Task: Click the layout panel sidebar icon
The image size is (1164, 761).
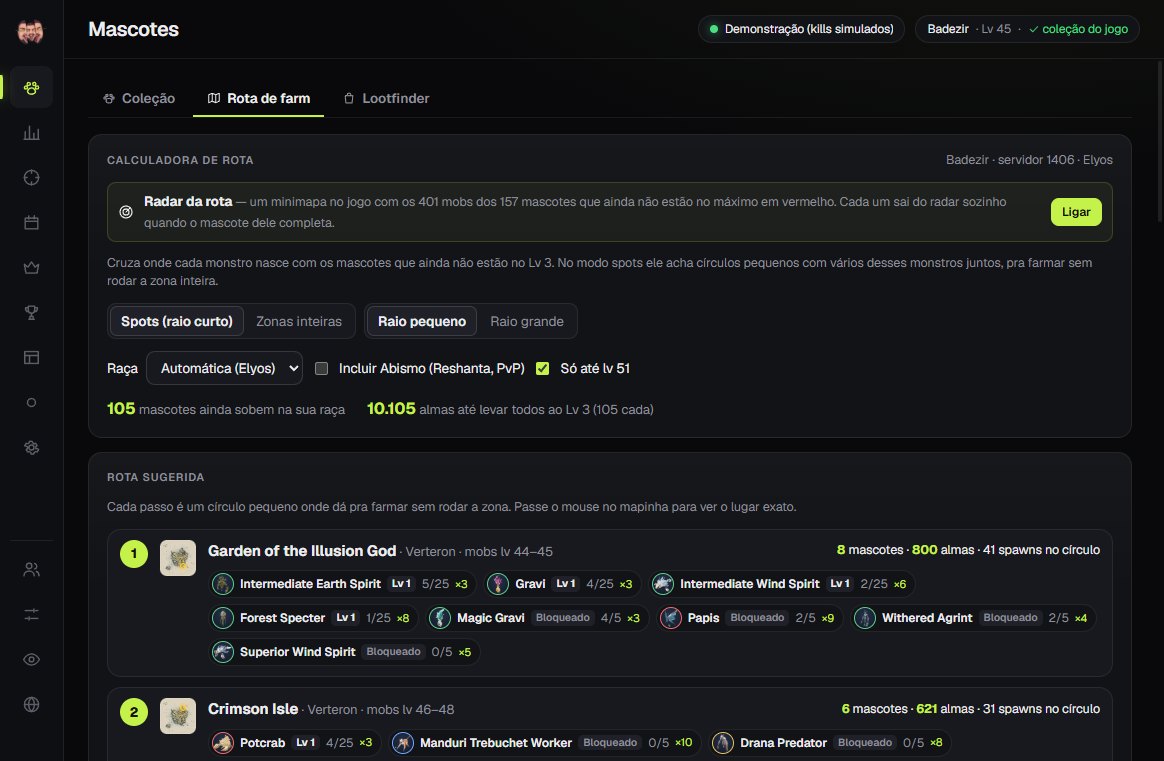Action: [x=31, y=357]
